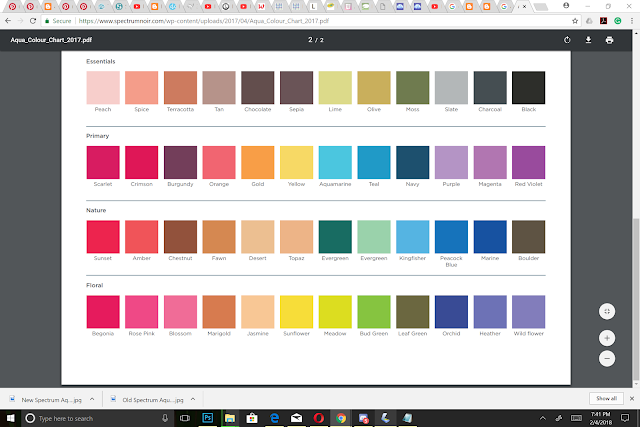Viewport: 640px width, 427px height.
Task: Open the Adobe Acrobat extension
Action: [x=603, y=21]
